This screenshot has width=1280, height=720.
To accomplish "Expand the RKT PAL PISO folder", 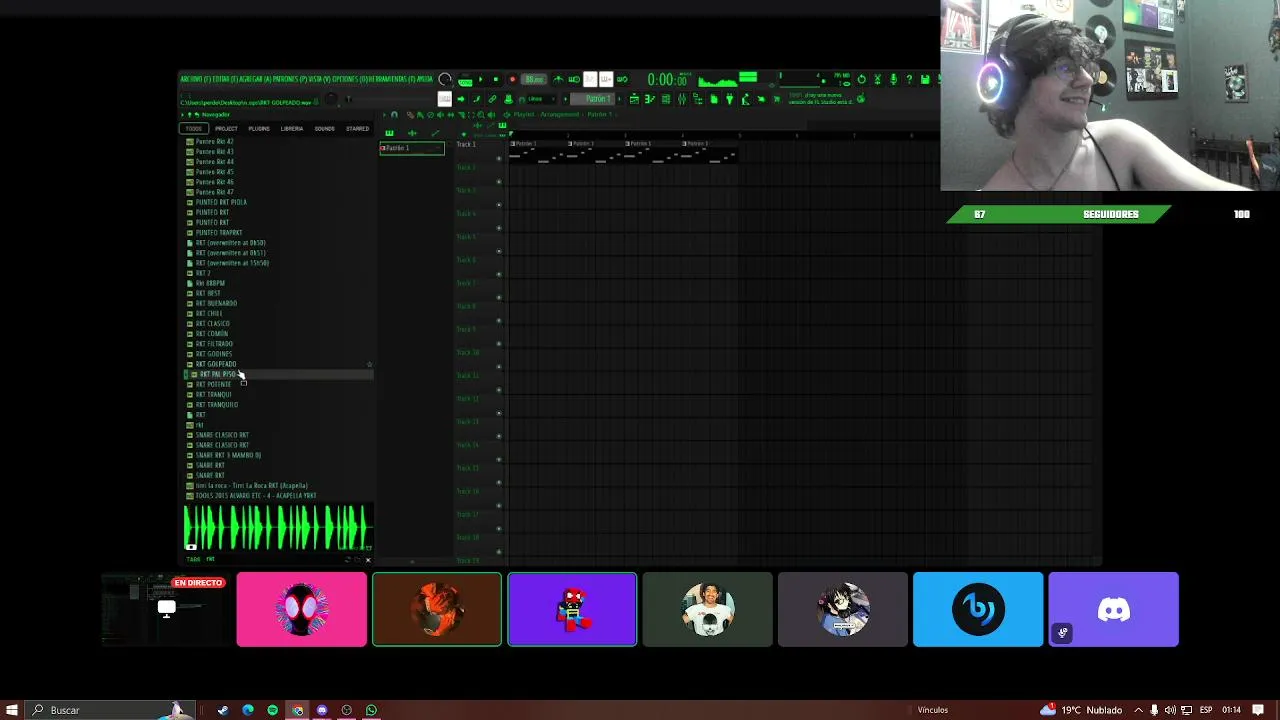I will pyautogui.click(x=217, y=374).
